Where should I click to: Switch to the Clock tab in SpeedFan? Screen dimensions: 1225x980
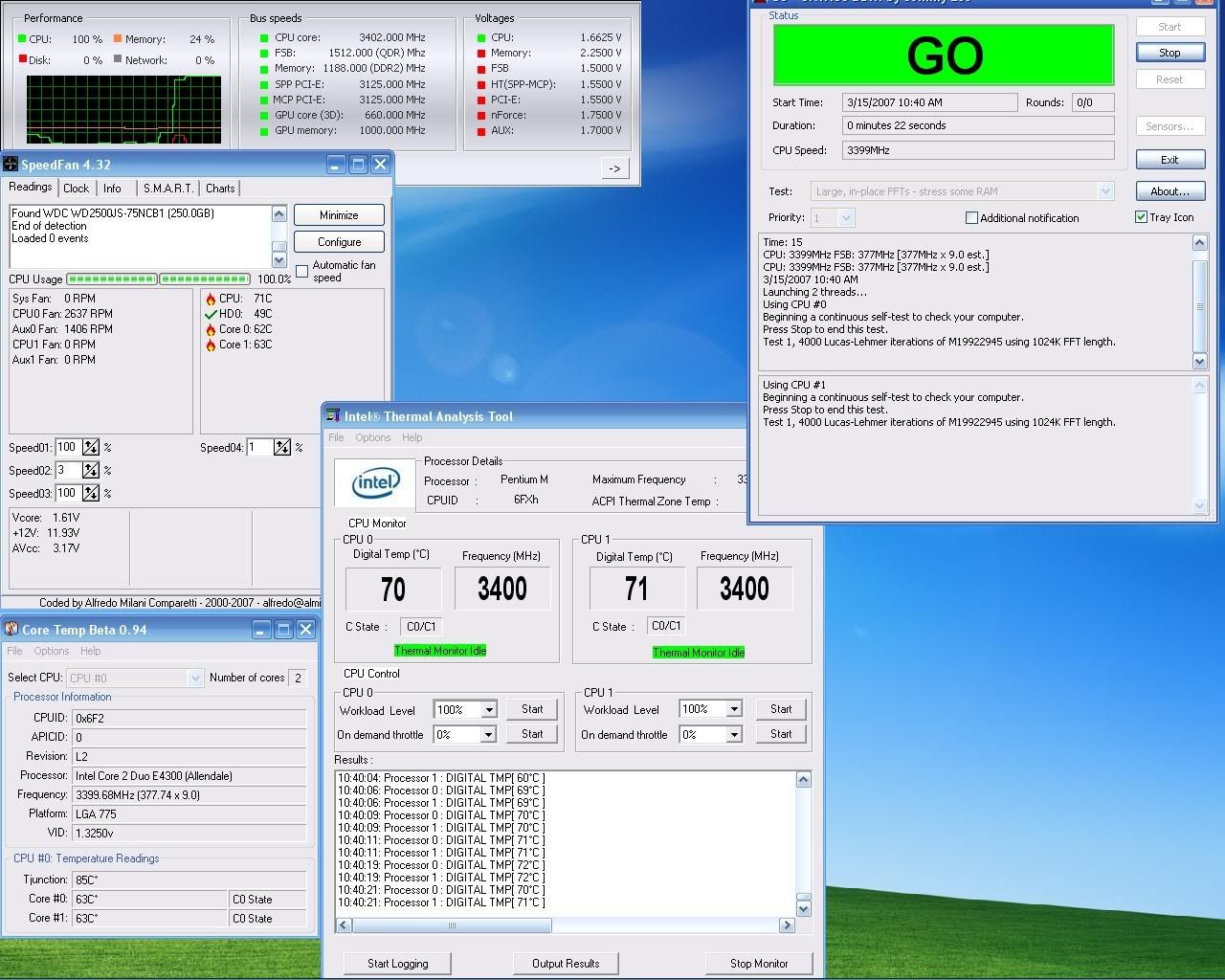pyautogui.click(x=77, y=189)
